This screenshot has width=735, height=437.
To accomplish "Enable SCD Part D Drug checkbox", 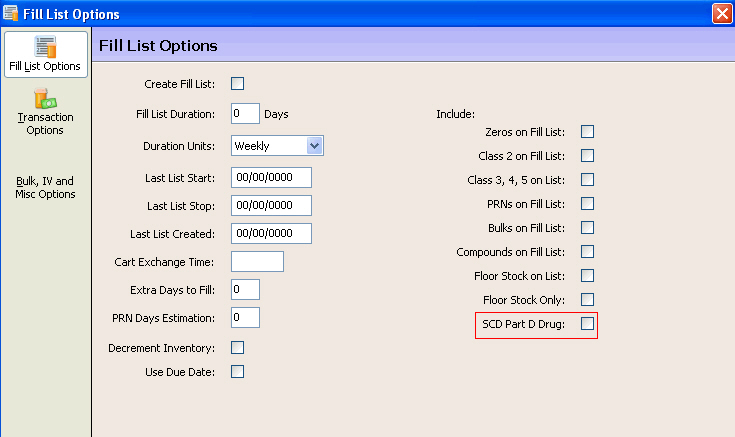I will click(x=587, y=324).
